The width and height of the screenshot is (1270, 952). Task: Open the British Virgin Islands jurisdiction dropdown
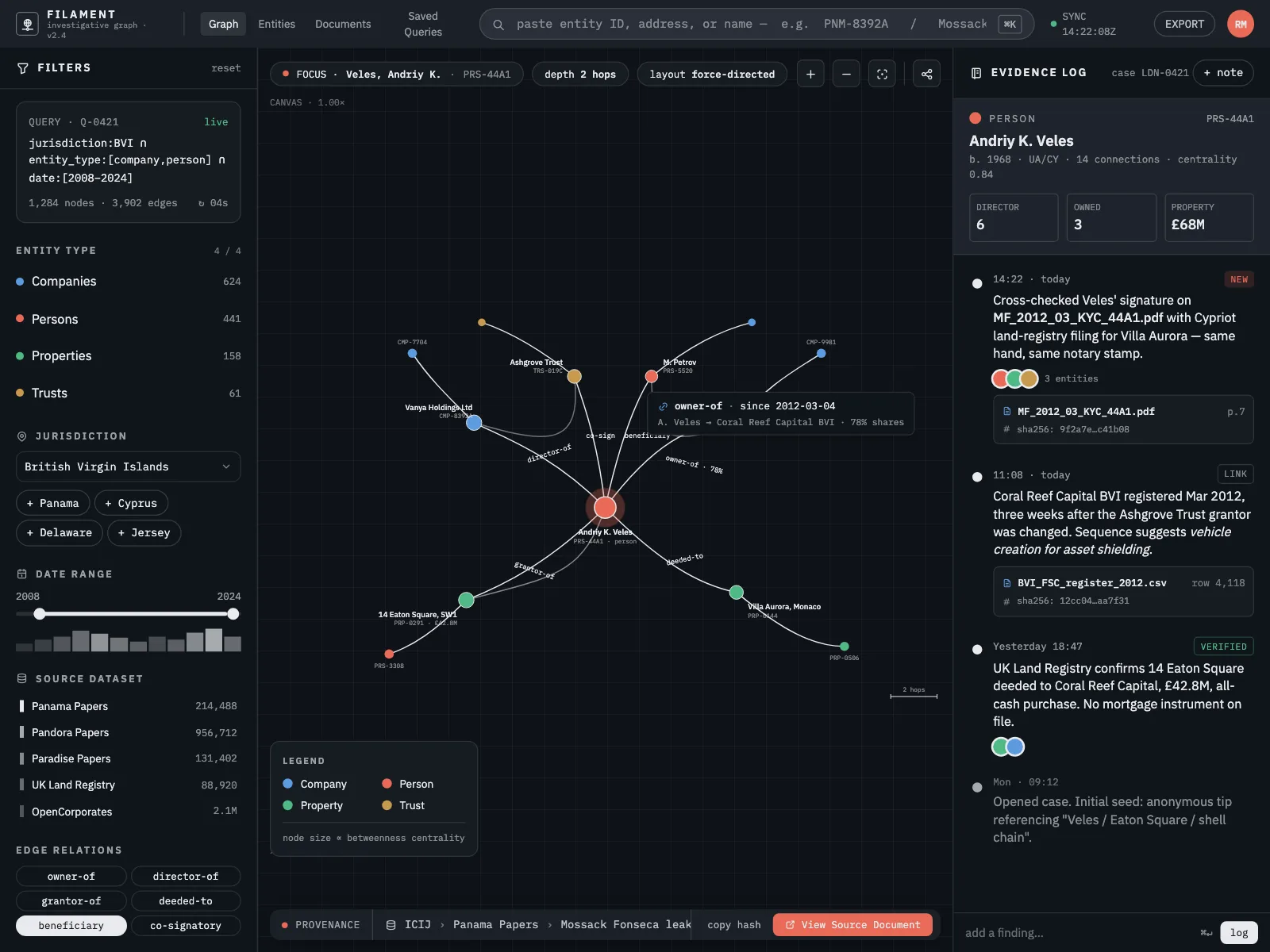click(x=129, y=466)
